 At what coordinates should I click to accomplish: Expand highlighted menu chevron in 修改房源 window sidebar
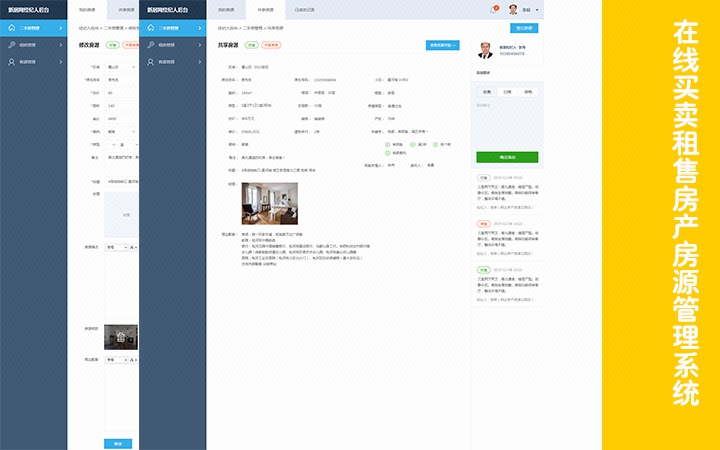61,28
